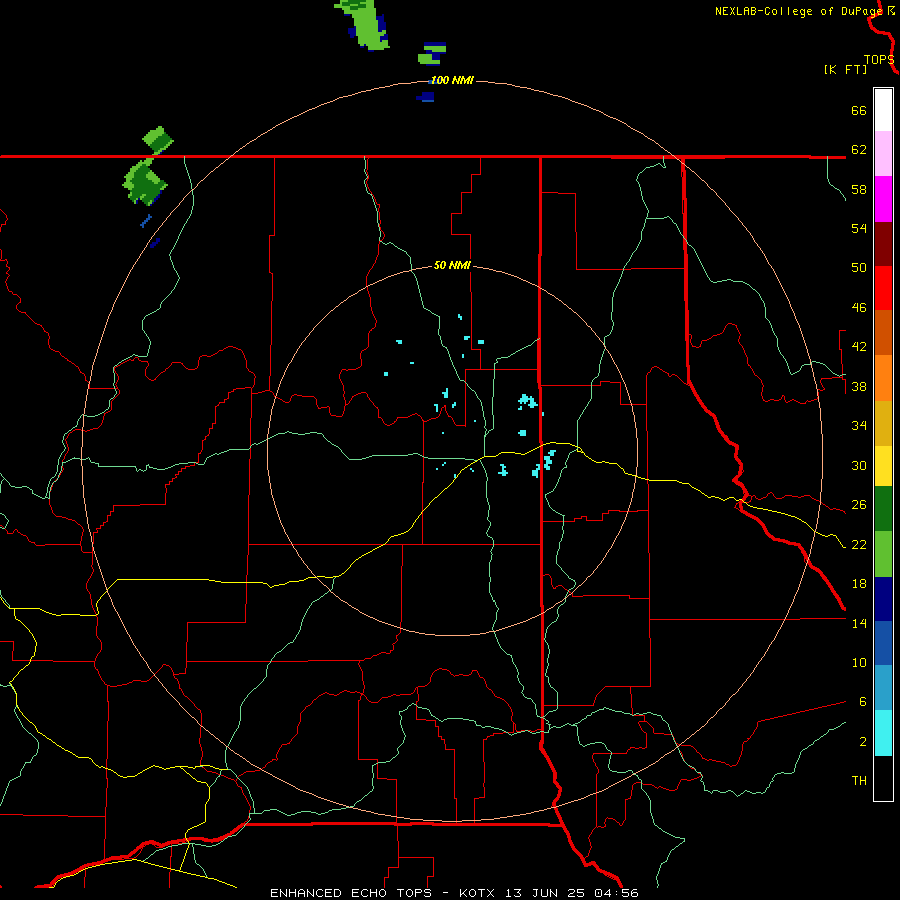
Task: Select the light pink legend color segment
Action: tap(883, 153)
